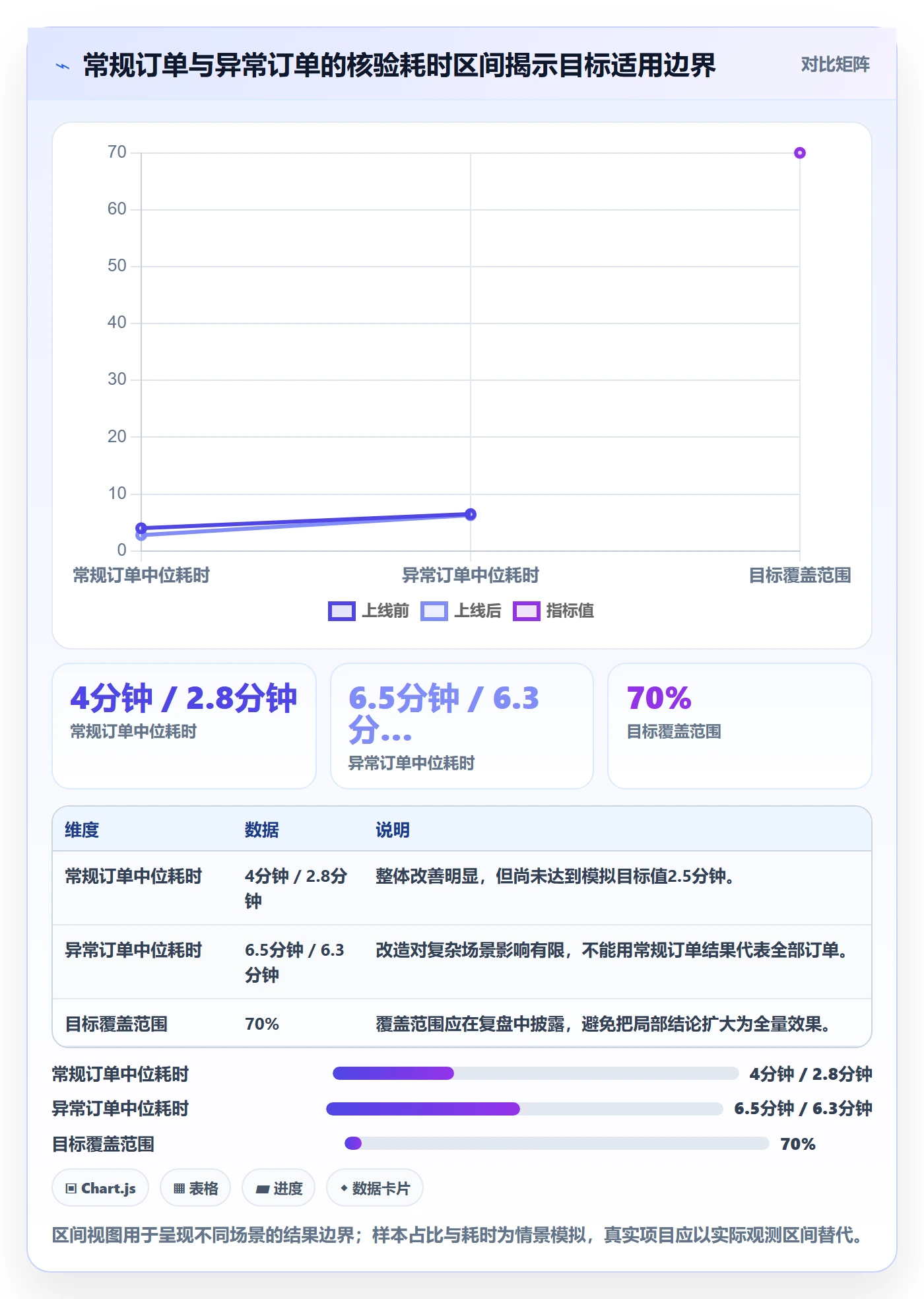Click the 说明 column header
This screenshot has width=924, height=1299.
(x=393, y=830)
